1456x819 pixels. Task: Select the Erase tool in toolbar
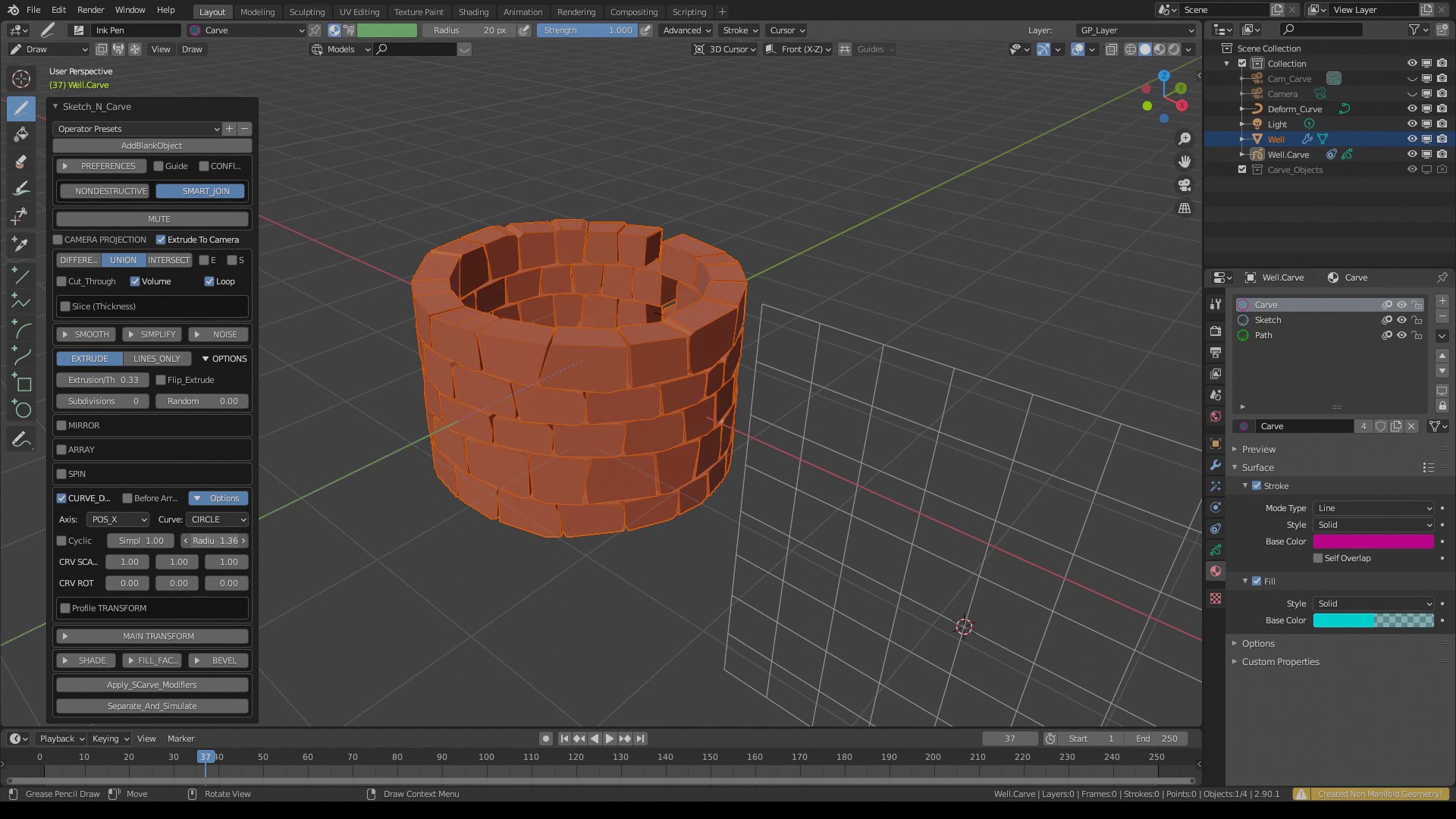point(21,162)
